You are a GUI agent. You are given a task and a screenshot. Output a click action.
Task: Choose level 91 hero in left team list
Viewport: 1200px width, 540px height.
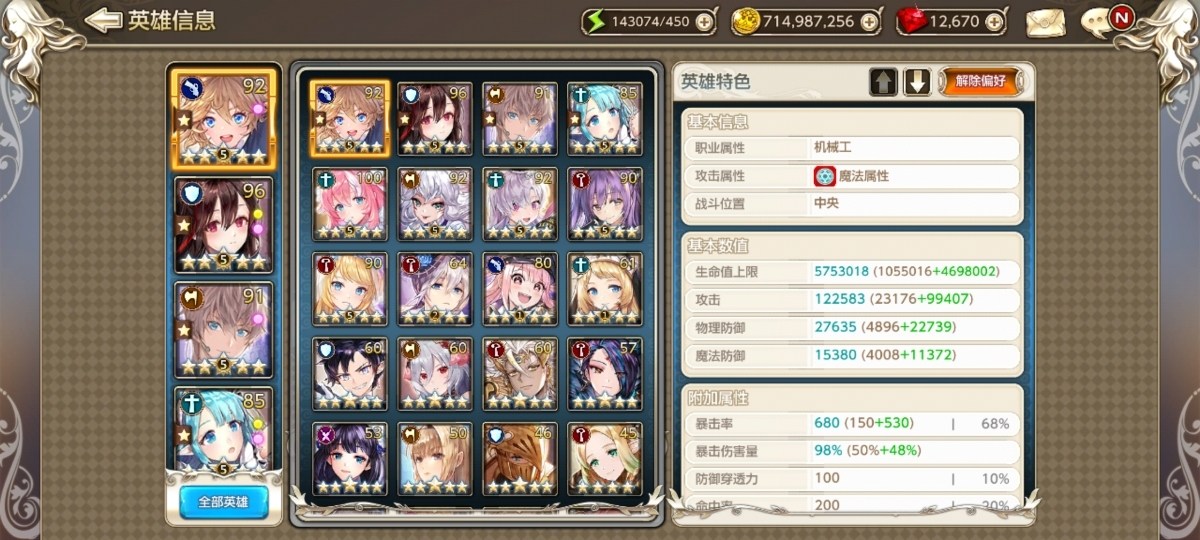(x=222, y=330)
